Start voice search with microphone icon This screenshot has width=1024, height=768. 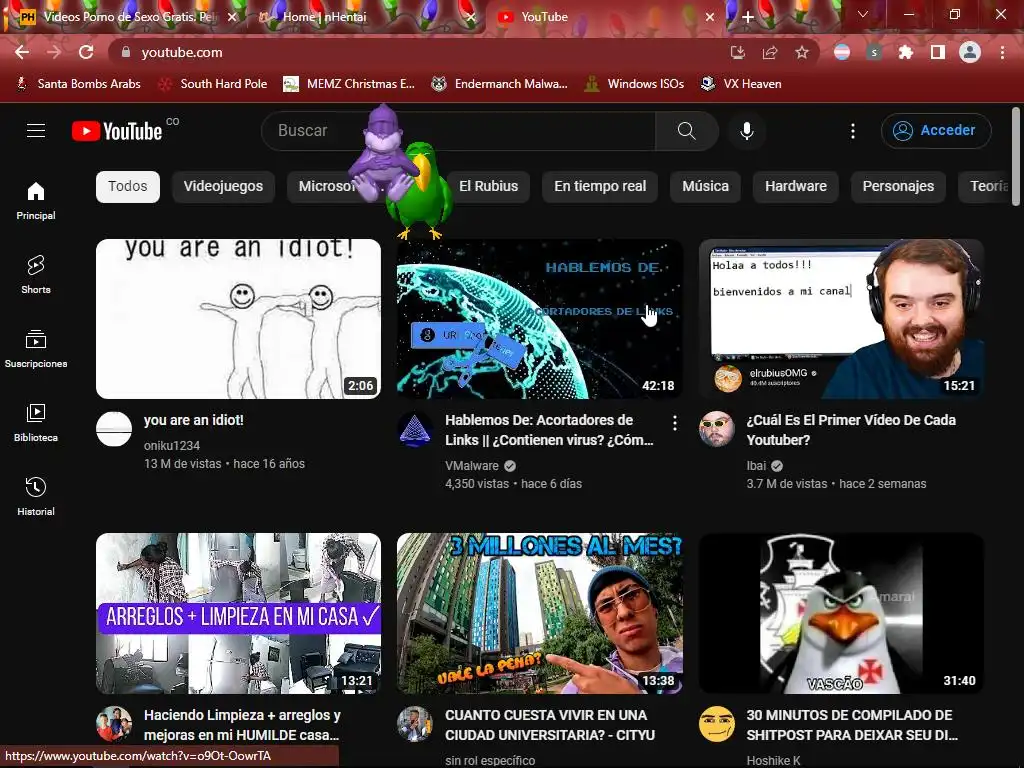[x=746, y=131]
